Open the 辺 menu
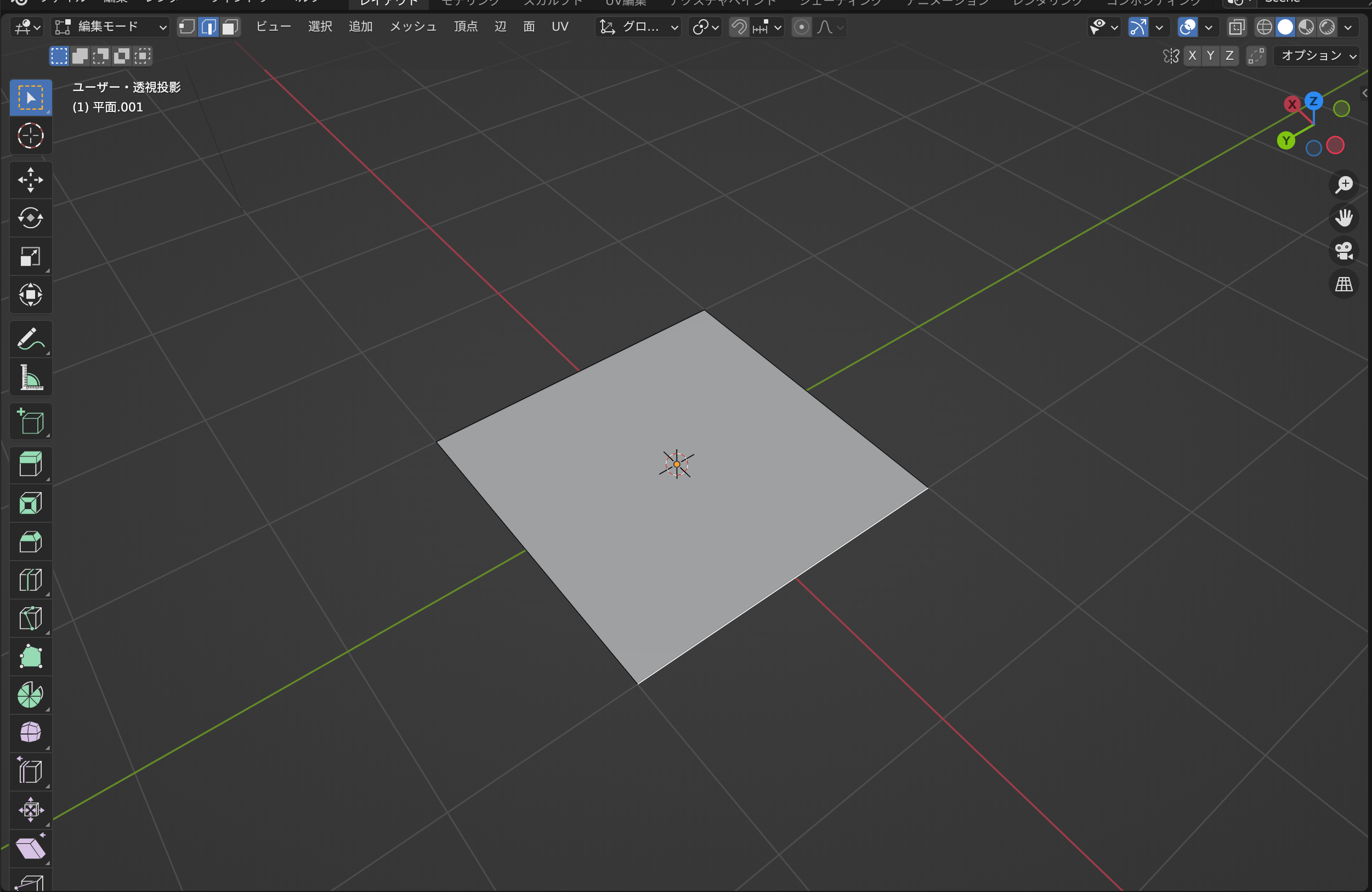The image size is (1372, 892). [500, 26]
